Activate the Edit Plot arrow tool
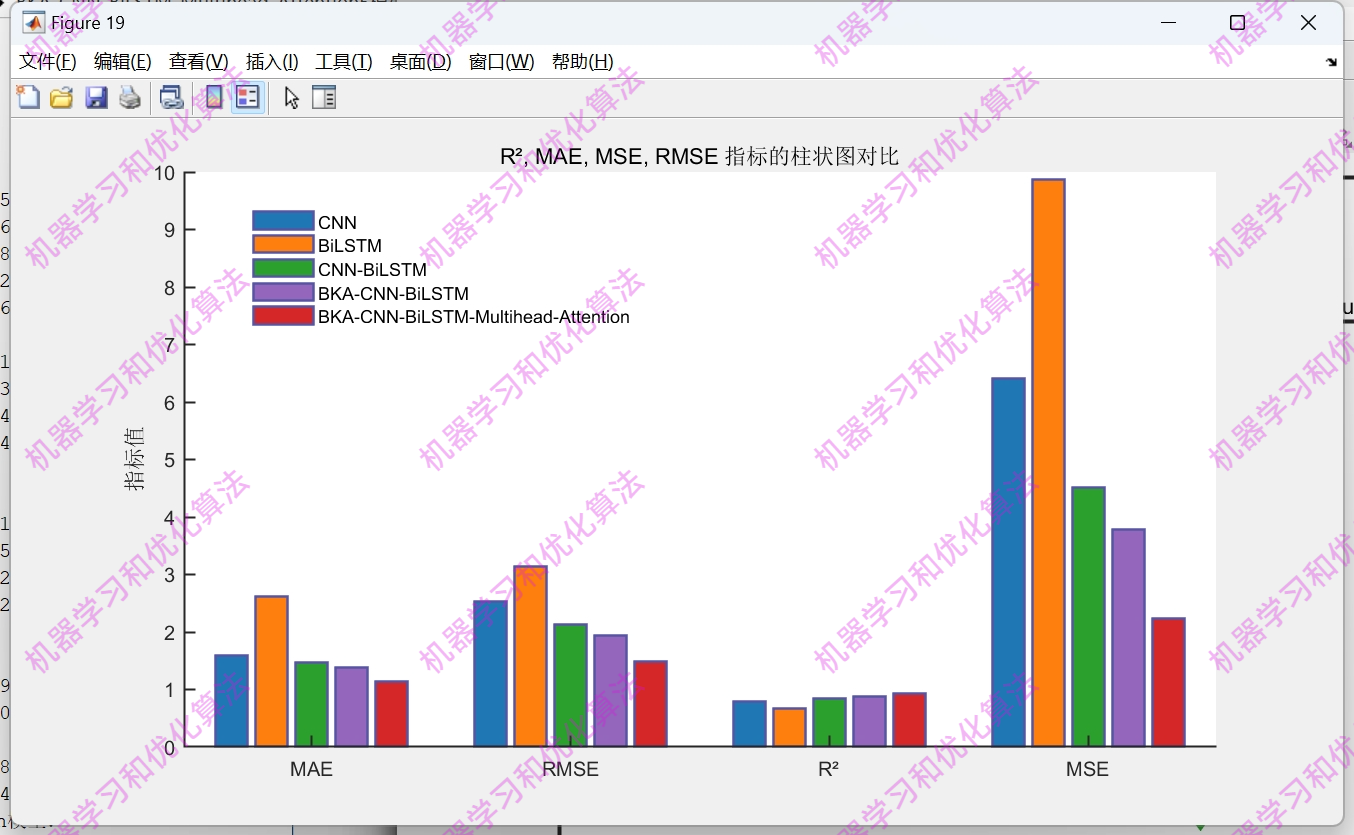The height and width of the screenshot is (835, 1354). click(291, 97)
